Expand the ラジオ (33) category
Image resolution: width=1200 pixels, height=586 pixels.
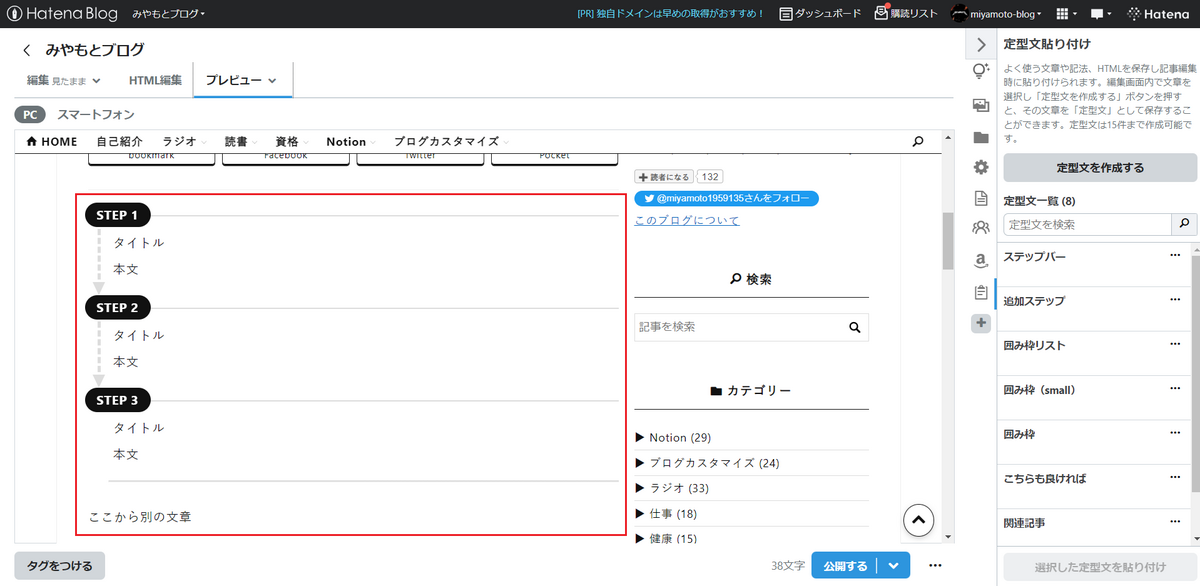click(672, 488)
